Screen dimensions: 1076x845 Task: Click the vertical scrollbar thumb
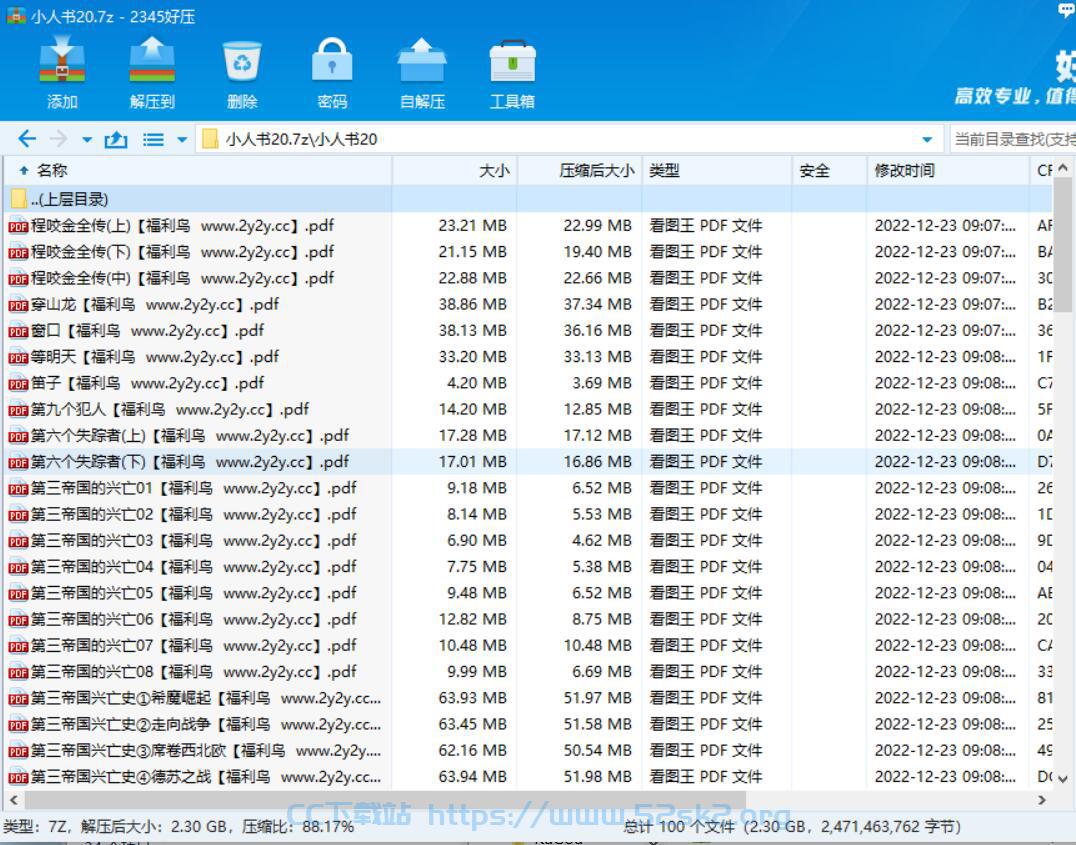pyautogui.click(x=1062, y=247)
